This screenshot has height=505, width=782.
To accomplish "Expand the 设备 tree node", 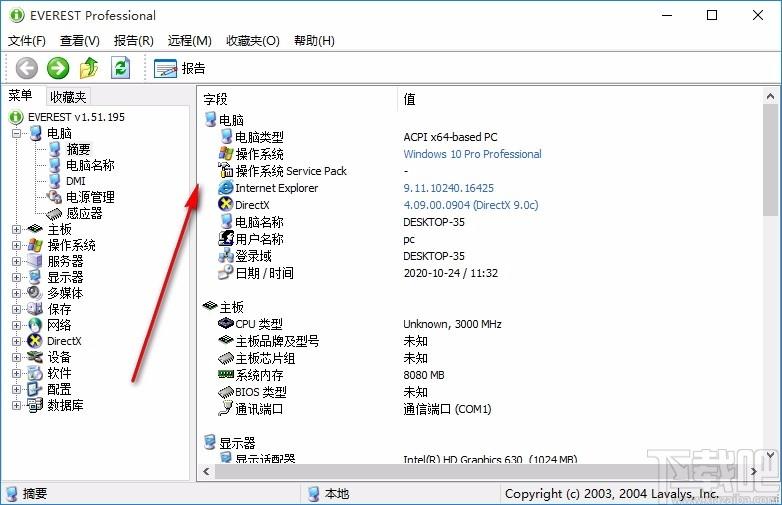I will coord(16,357).
